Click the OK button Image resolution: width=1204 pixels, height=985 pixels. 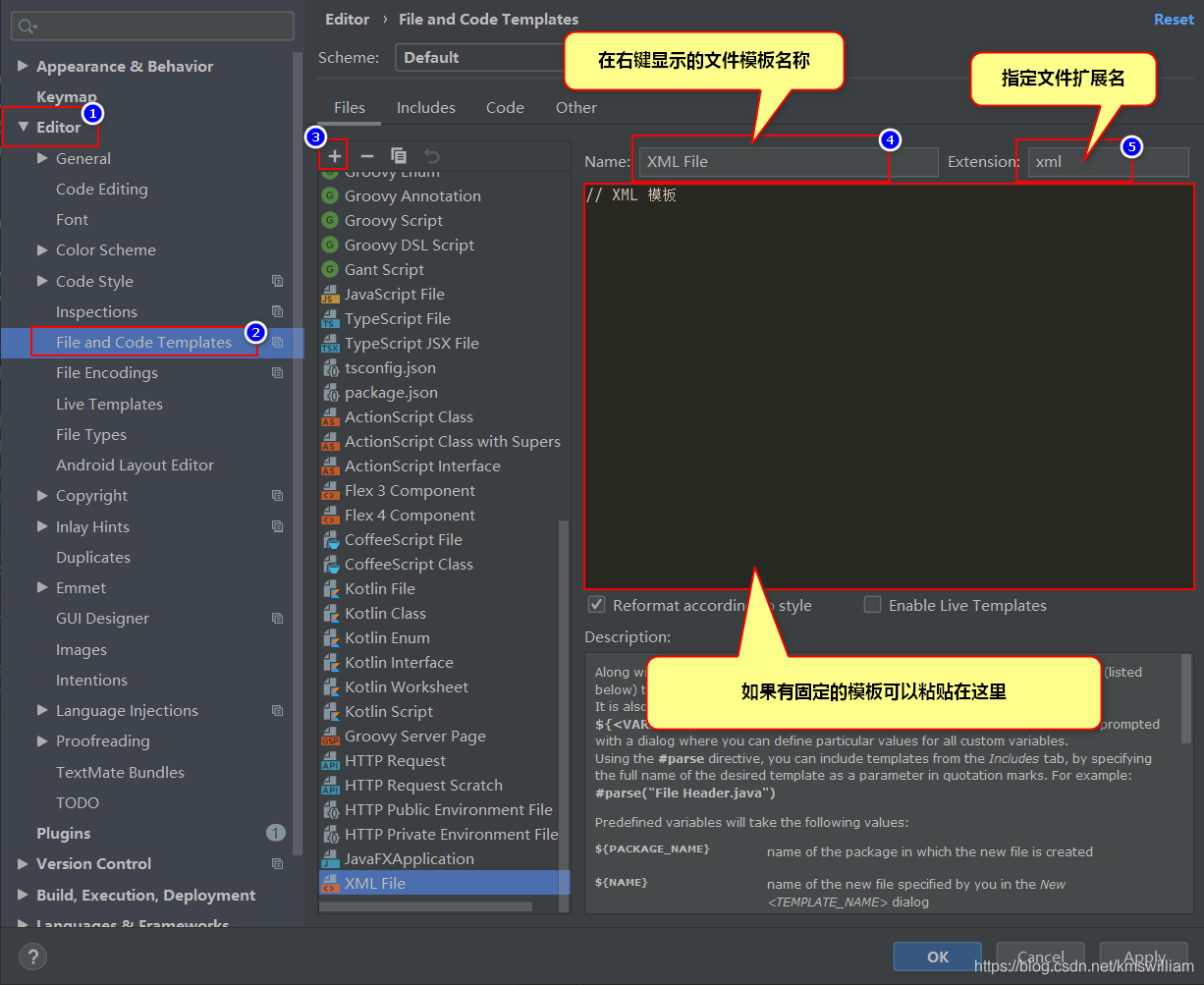[x=938, y=957]
